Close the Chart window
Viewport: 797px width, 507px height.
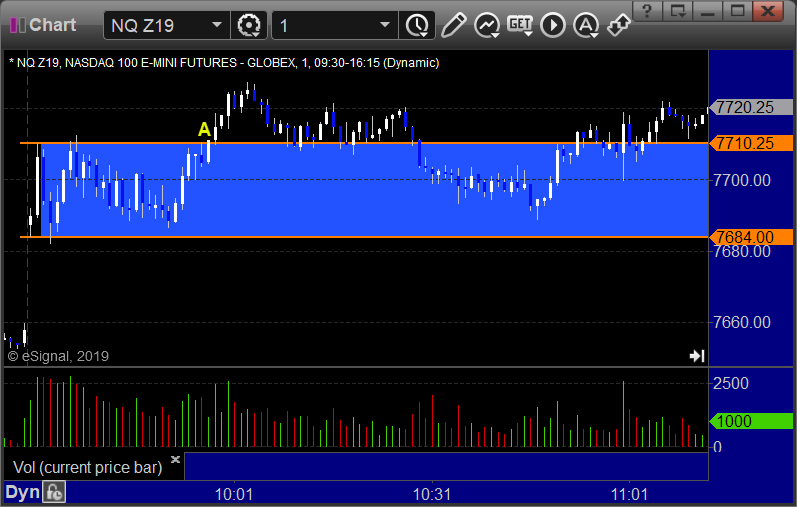click(x=768, y=10)
